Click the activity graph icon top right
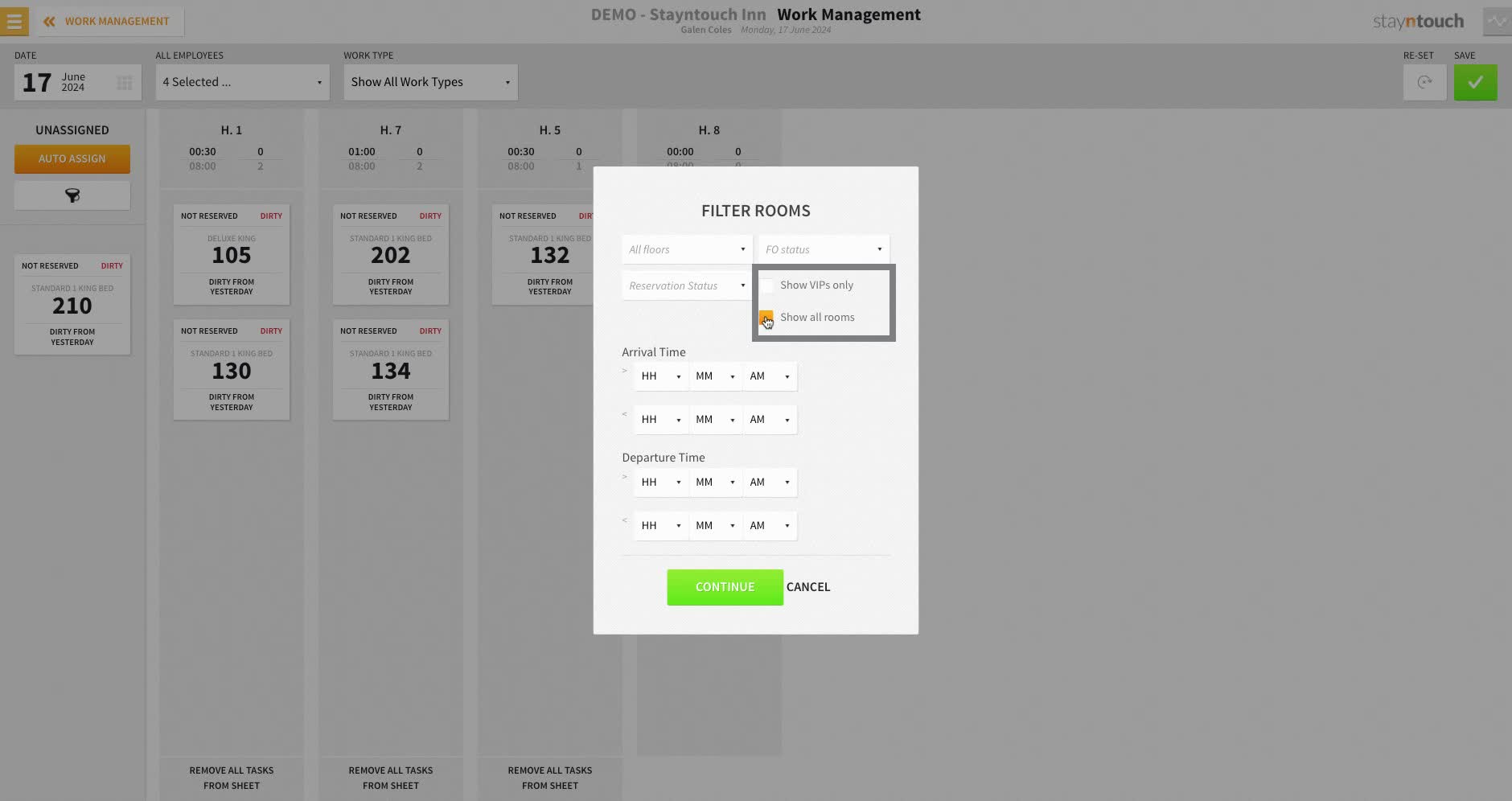Image resolution: width=1512 pixels, height=801 pixels. (x=1497, y=22)
